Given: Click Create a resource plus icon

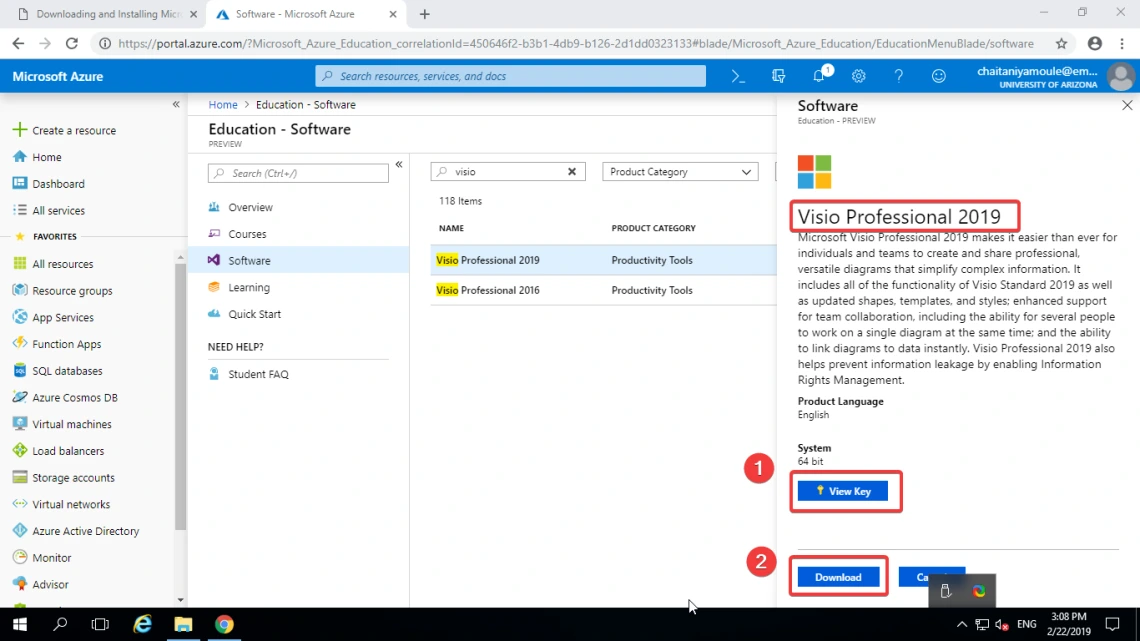Looking at the screenshot, I should (x=20, y=130).
